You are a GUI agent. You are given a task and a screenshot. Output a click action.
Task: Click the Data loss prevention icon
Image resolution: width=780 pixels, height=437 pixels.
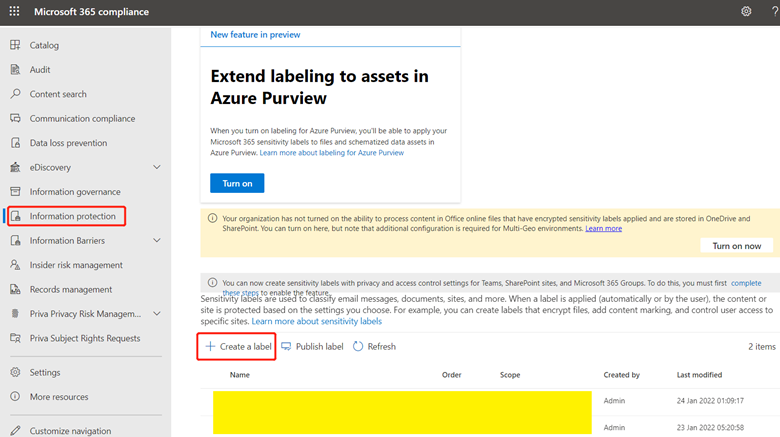click(15, 142)
